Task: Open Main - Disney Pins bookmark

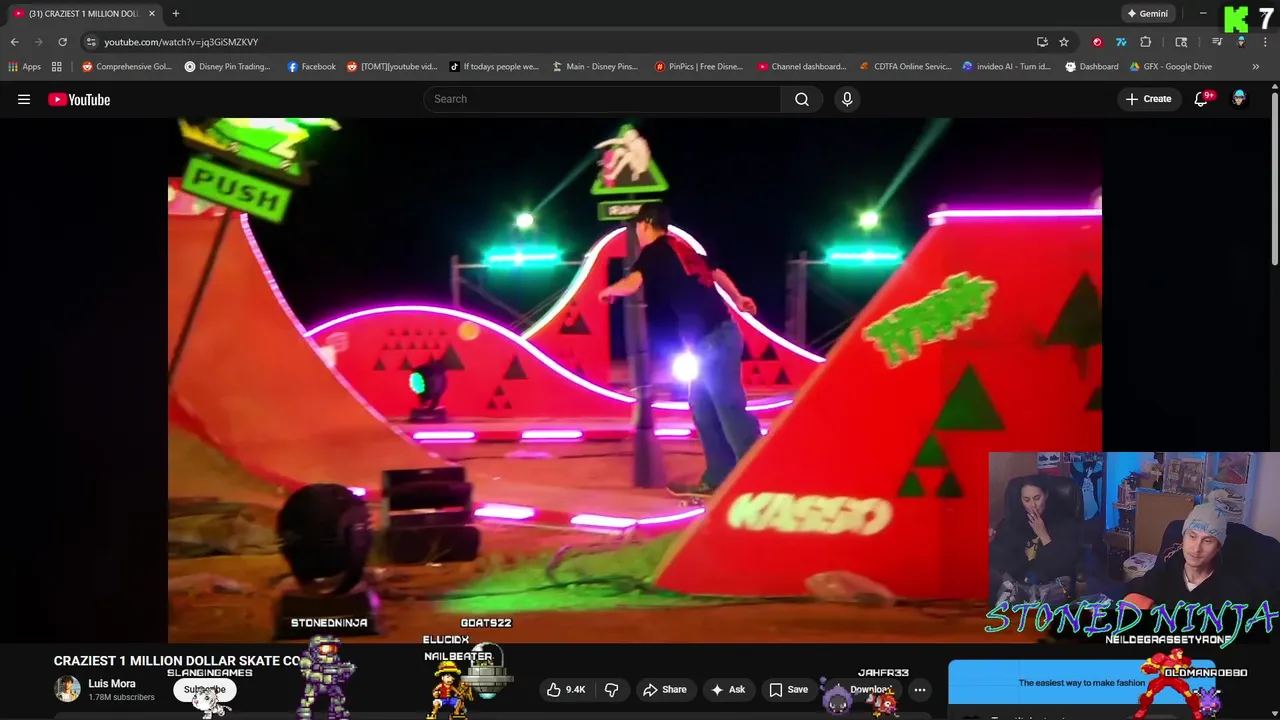Action: click(595, 67)
